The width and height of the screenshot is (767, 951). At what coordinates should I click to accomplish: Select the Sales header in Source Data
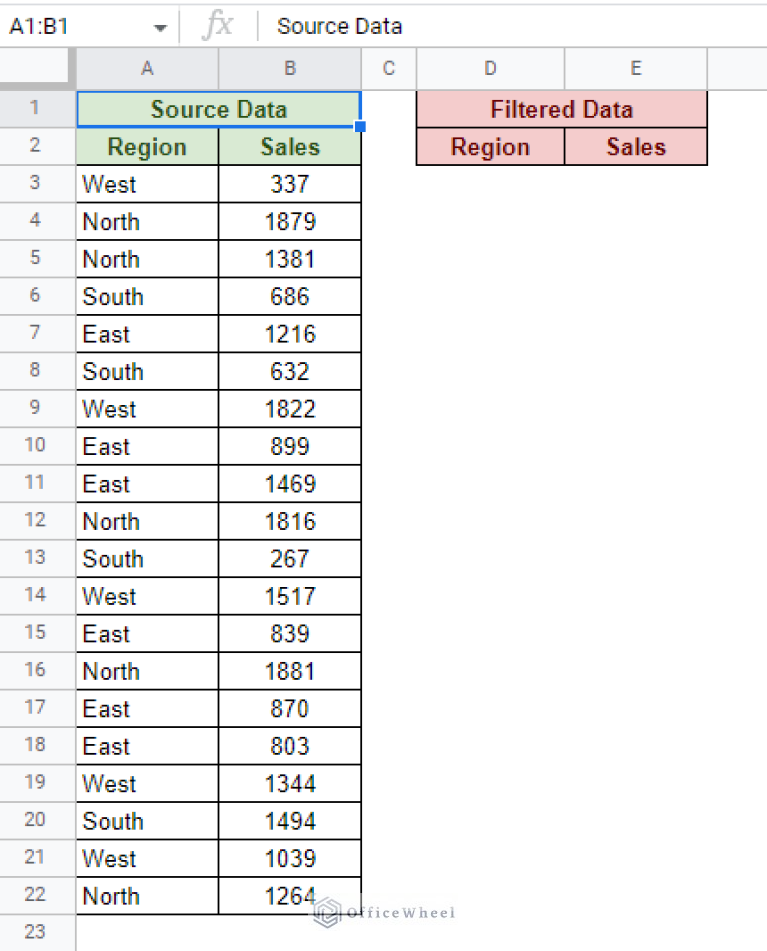(x=289, y=146)
